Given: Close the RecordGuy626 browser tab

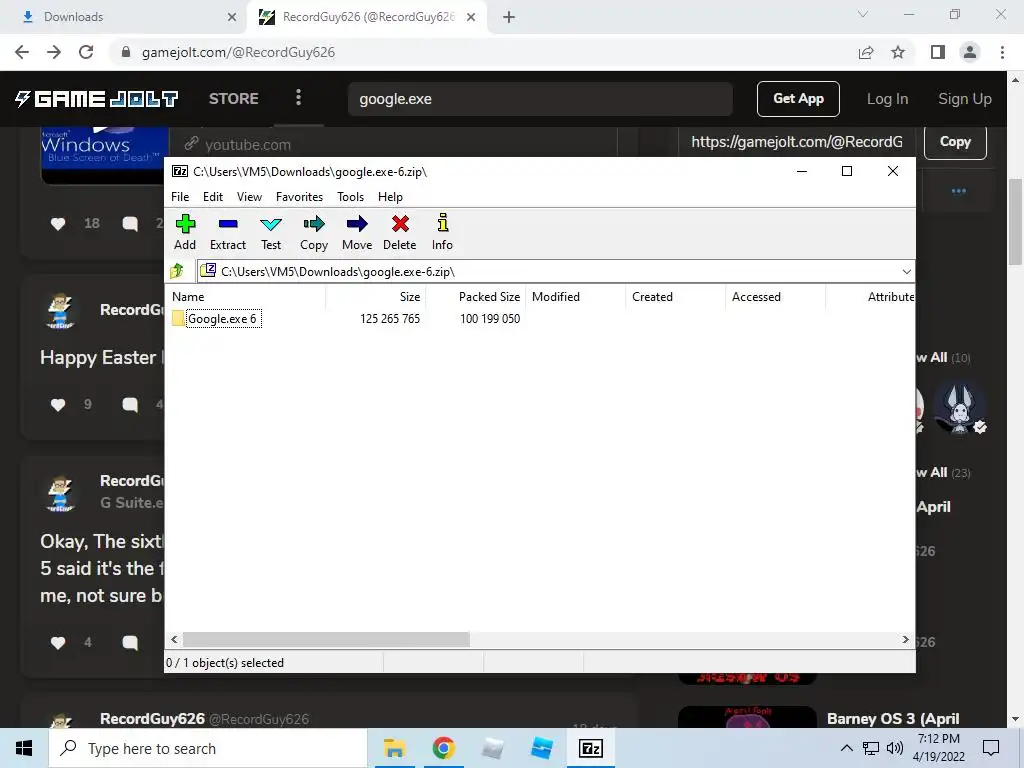Looking at the screenshot, I should 471,17.
